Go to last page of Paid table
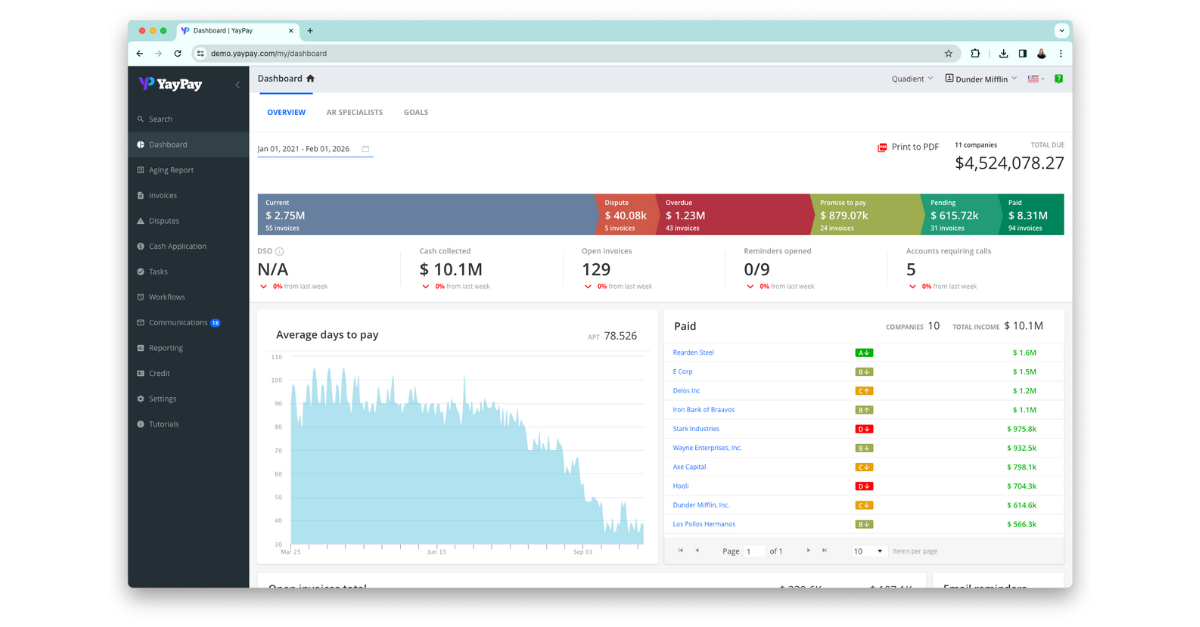Screen dimensions: 1200x627 [x=824, y=550]
